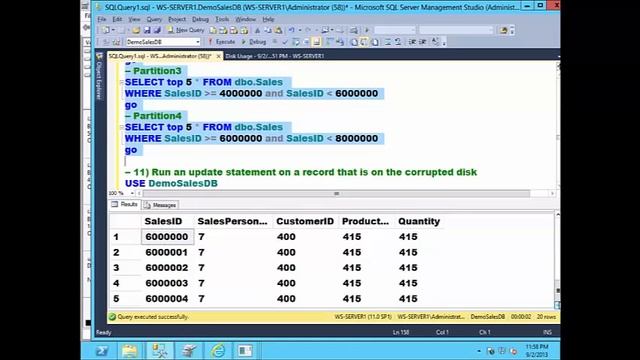Open the Object Explorer side panel
The height and width of the screenshot is (360, 640).
(x=98, y=76)
